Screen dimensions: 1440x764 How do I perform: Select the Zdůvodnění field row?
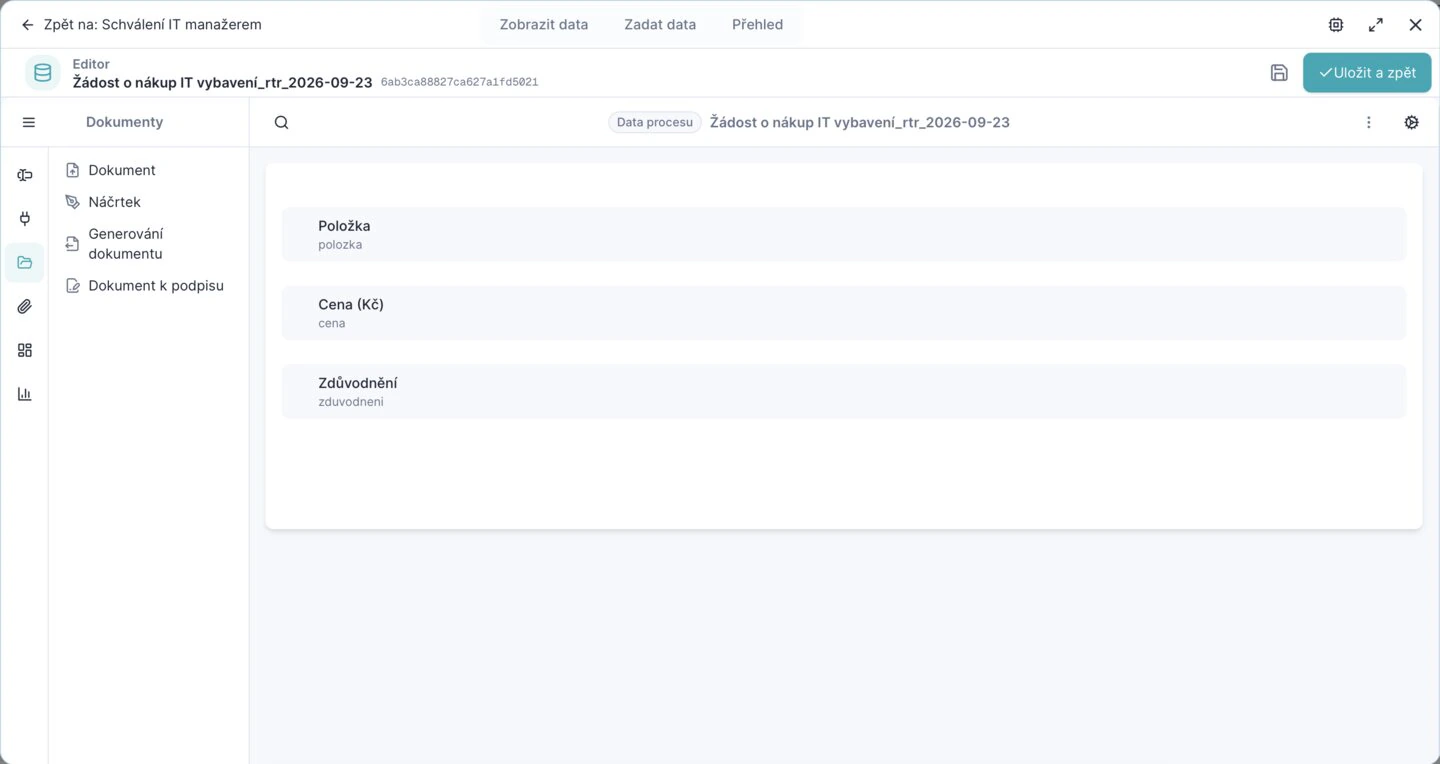pyautogui.click(x=844, y=392)
